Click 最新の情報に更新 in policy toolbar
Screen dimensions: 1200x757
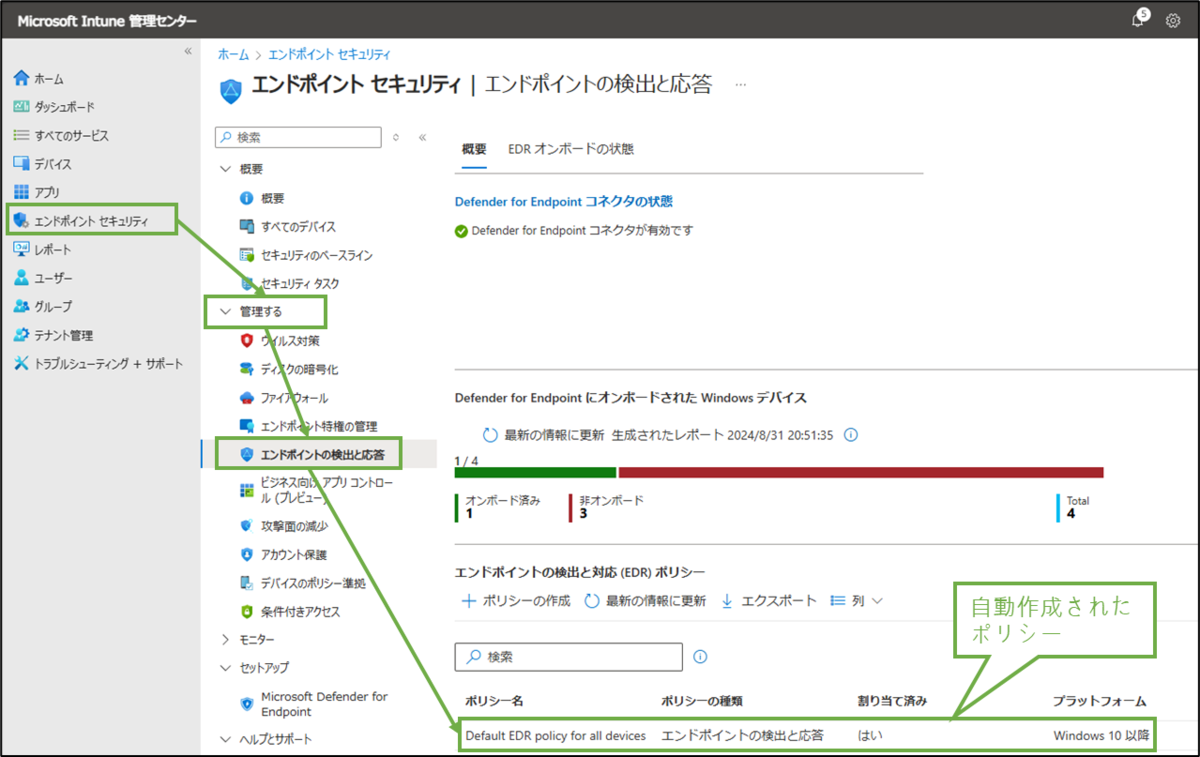pos(645,601)
